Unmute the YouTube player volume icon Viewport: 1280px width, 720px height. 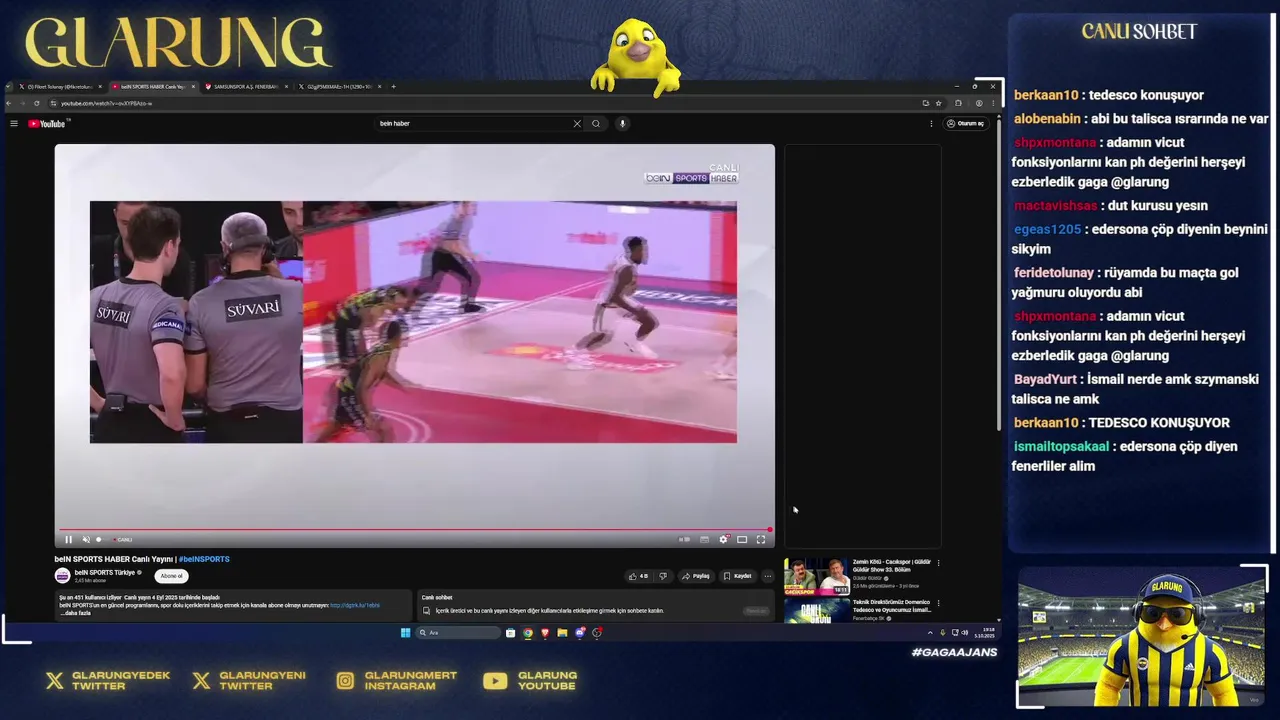[85, 540]
